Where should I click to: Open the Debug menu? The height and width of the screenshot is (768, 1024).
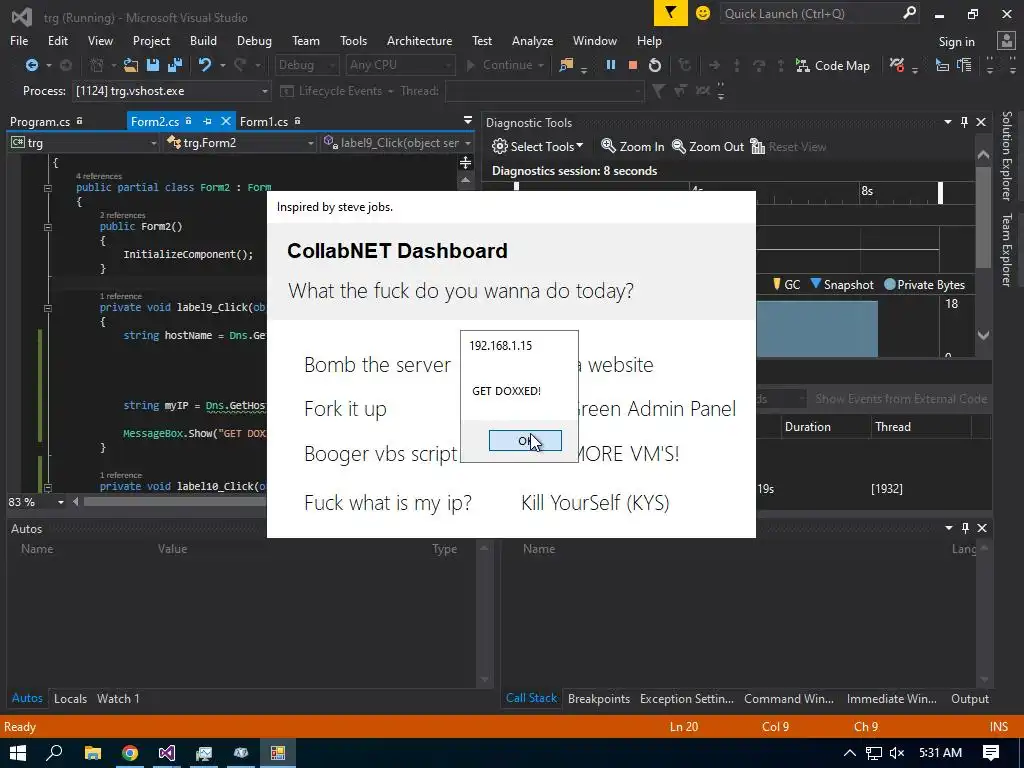(254, 40)
